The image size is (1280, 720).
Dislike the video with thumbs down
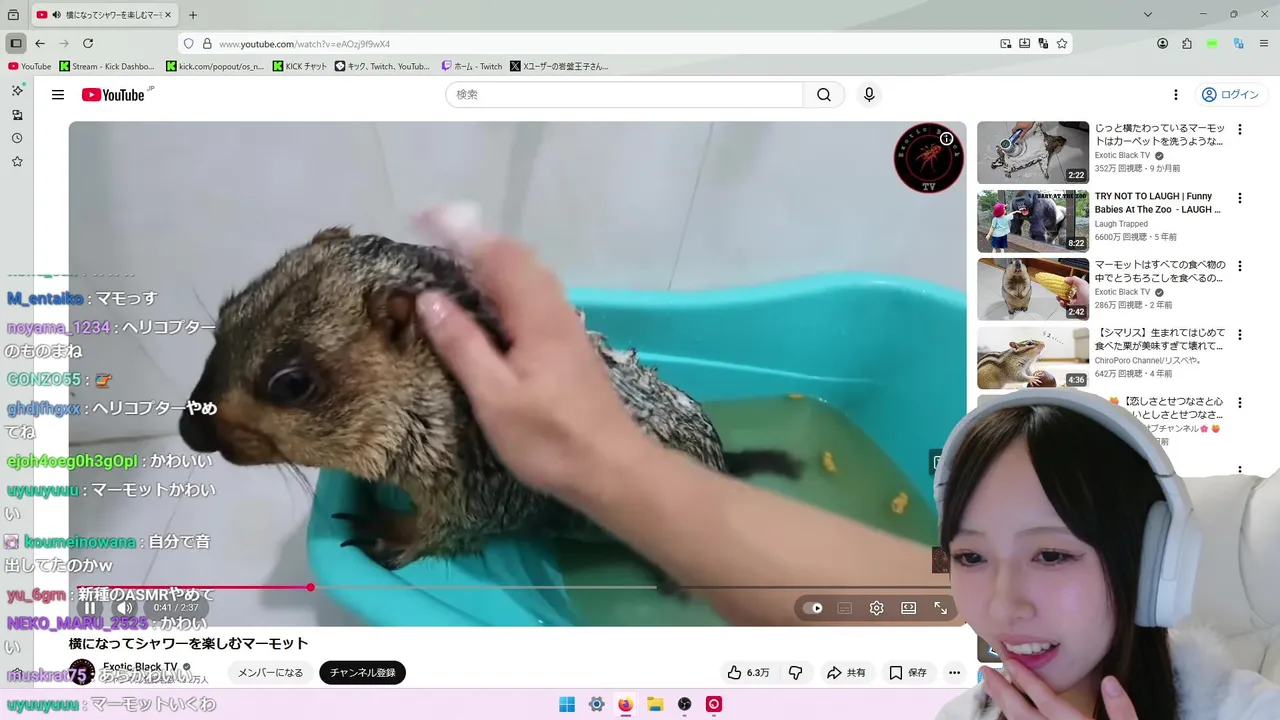[x=796, y=673]
